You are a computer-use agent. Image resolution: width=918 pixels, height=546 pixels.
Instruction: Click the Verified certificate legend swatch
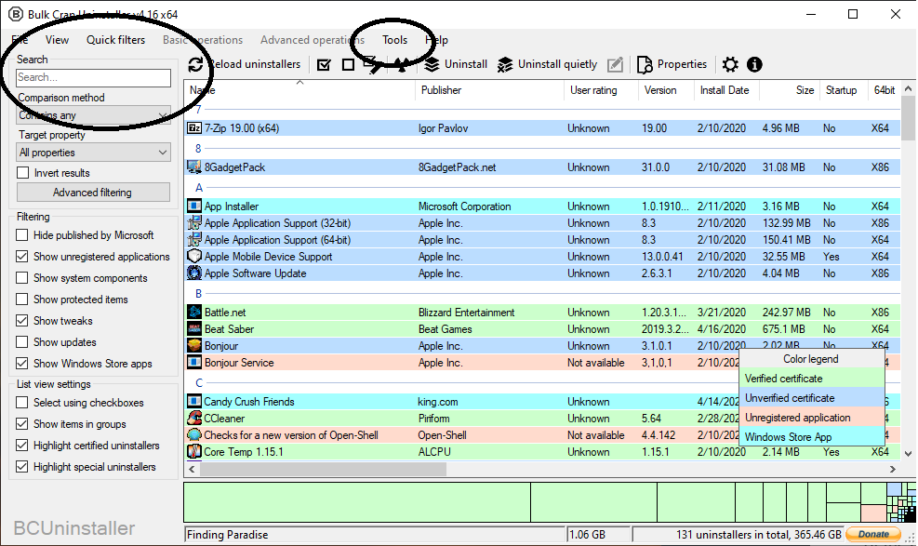(812, 379)
